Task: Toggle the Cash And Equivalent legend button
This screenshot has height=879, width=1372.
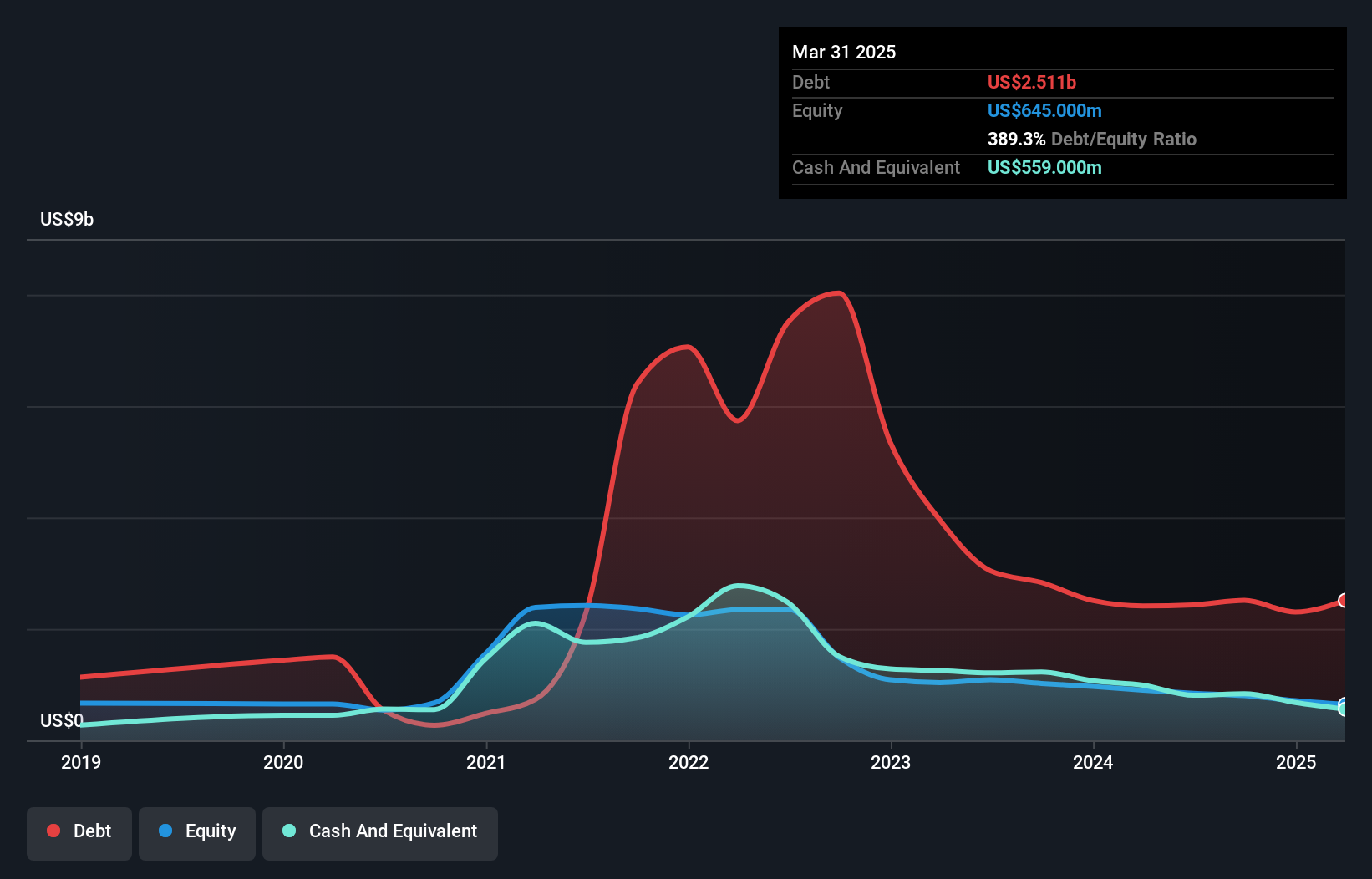Action: coord(380,833)
